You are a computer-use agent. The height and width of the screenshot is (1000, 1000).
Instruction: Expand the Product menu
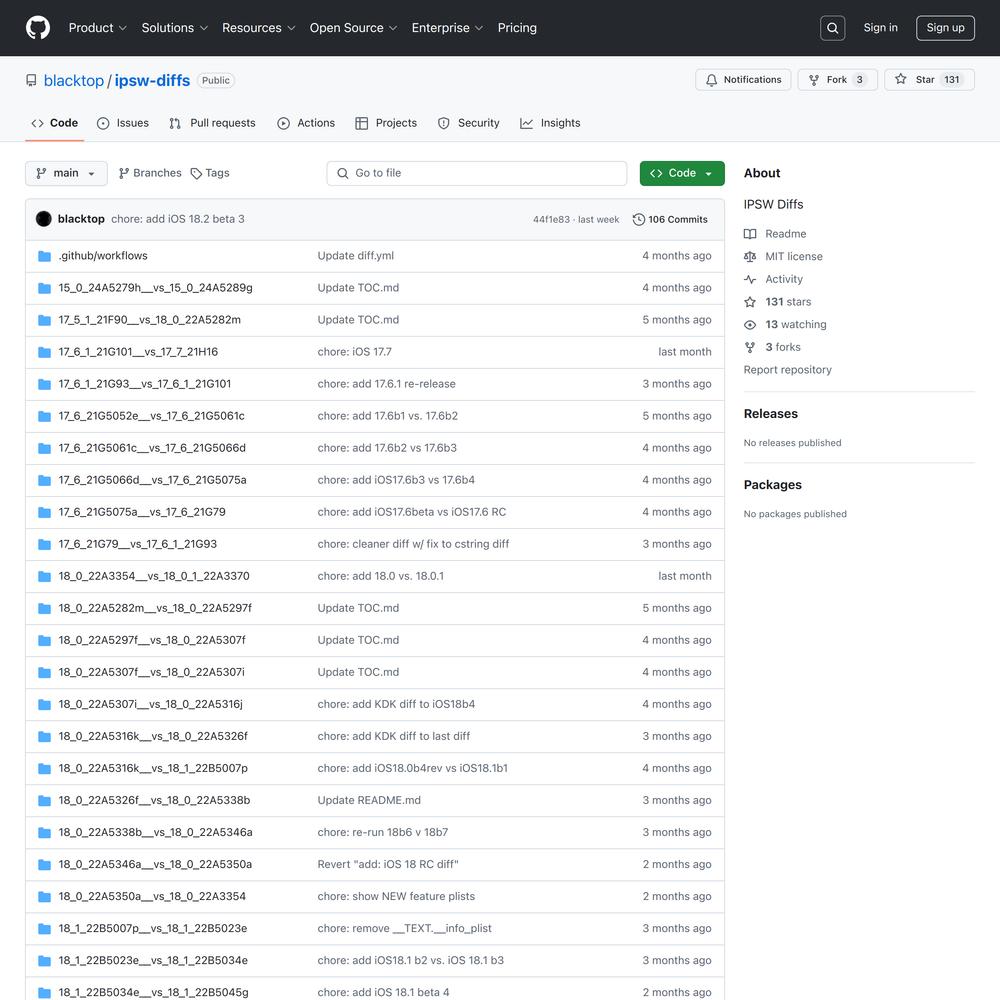(x=98, y=28)
